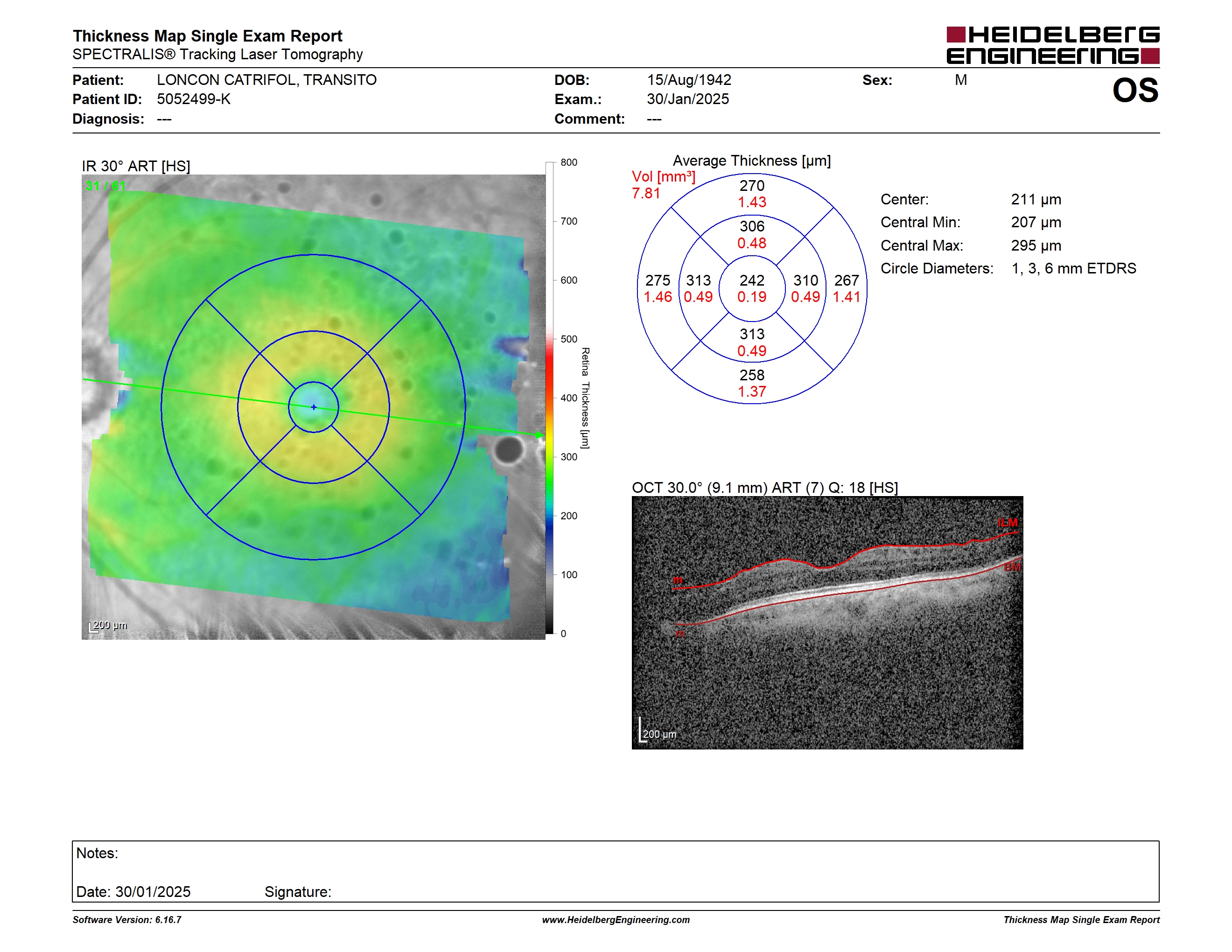Click the 200 µm scale marker on fundus image
Screen dimensions: 1232x952
click(108, 625)
